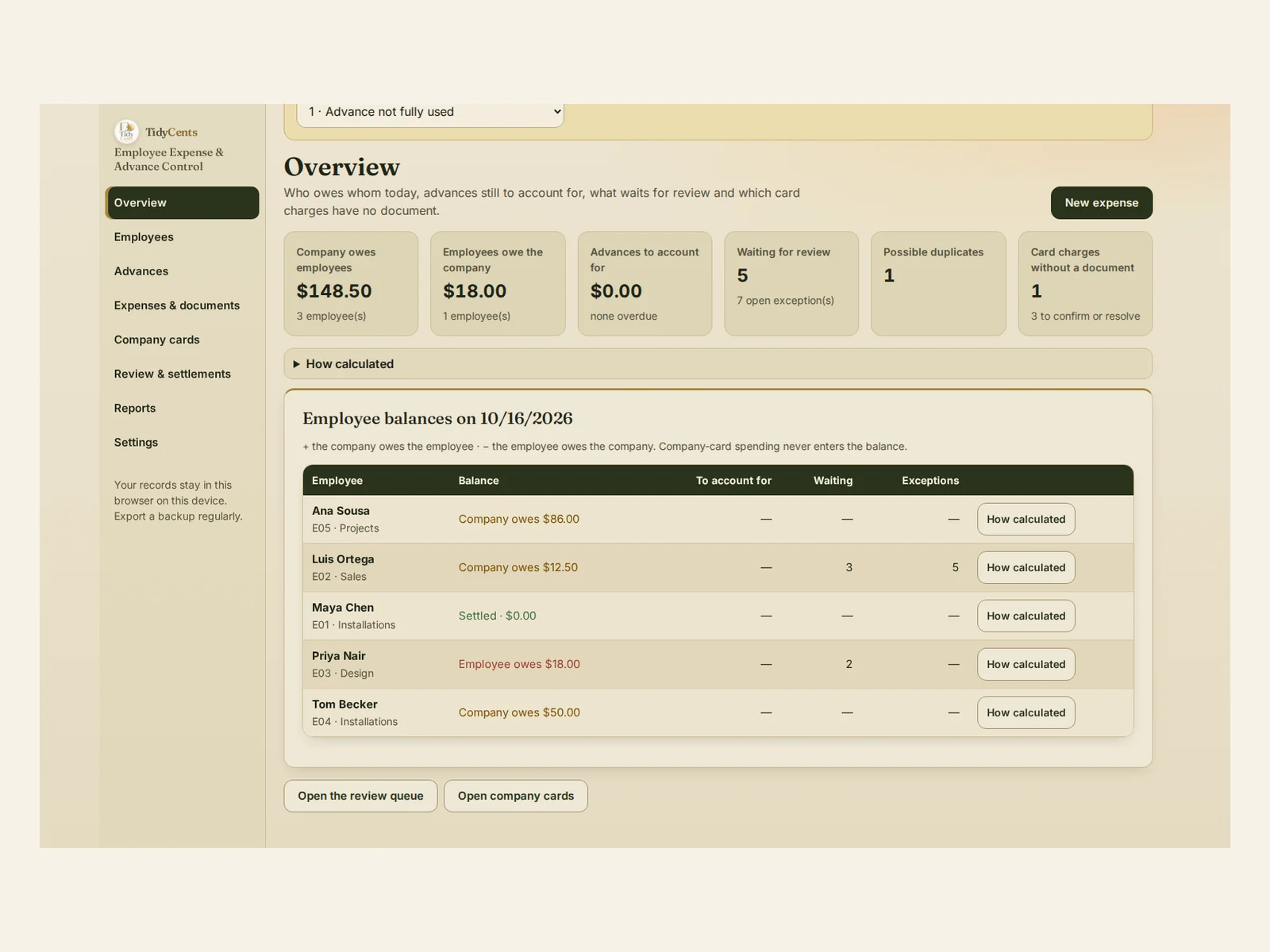
Task: Click the Maya Chen employee name
Action: click(x=343, y=608)
